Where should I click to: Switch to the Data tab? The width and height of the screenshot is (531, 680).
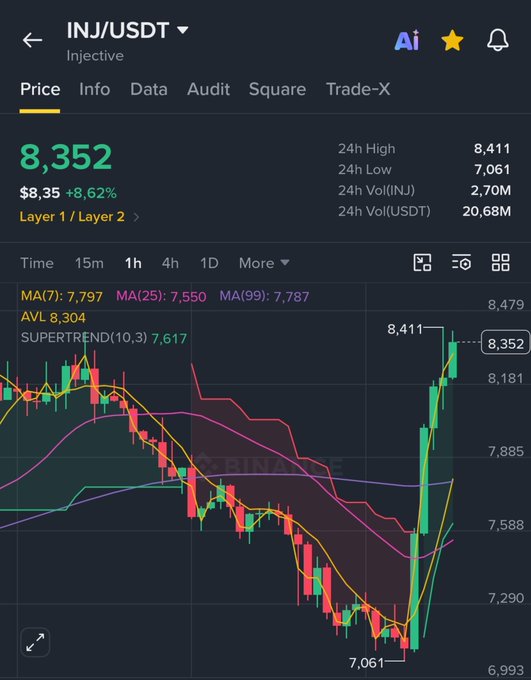(149, 89)
